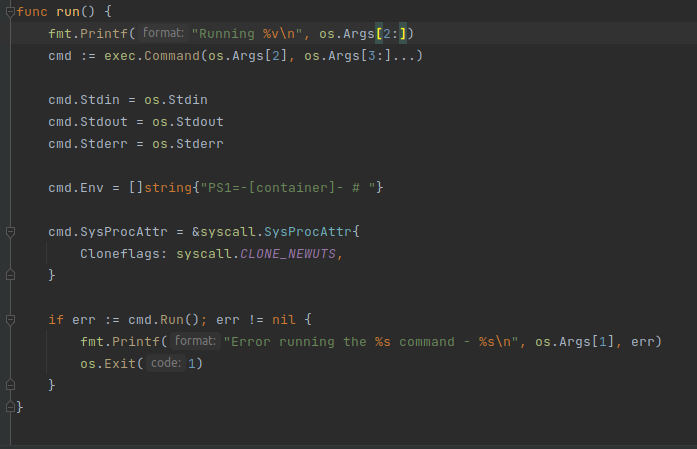Click os.Stdin on the cmd.Stdin line
This screenshot has height=449, width=697.
coord(176,100)
